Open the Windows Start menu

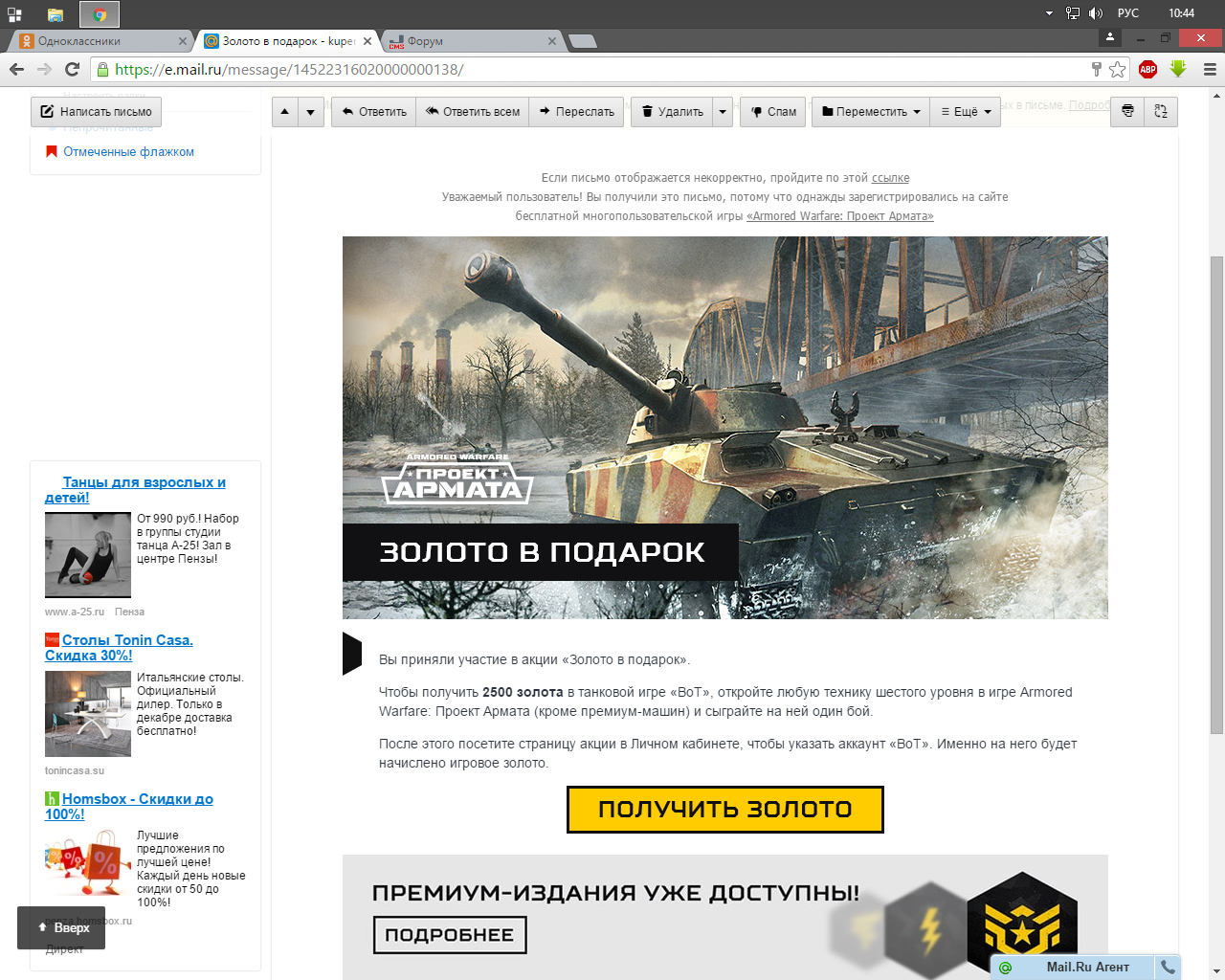14,13
